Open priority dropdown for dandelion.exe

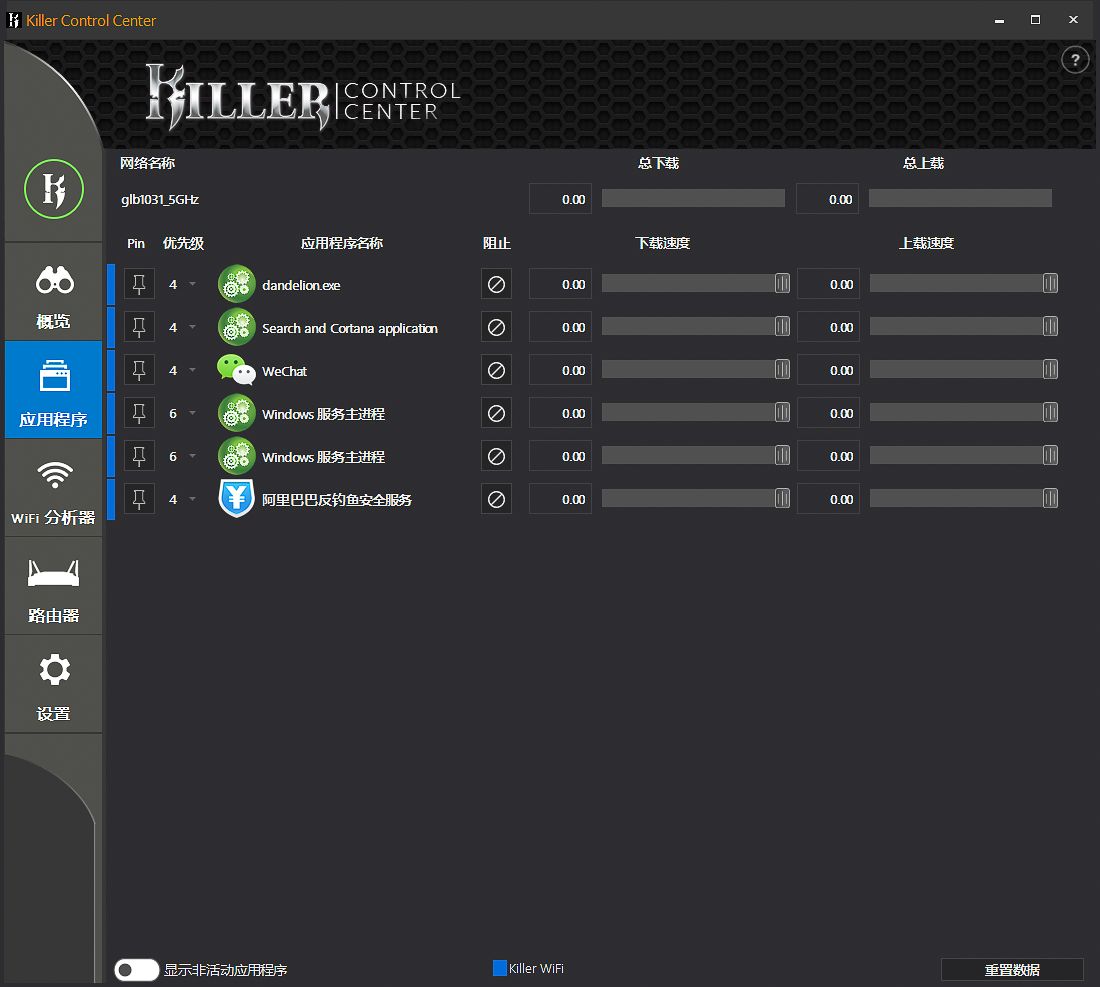point(192,284)
